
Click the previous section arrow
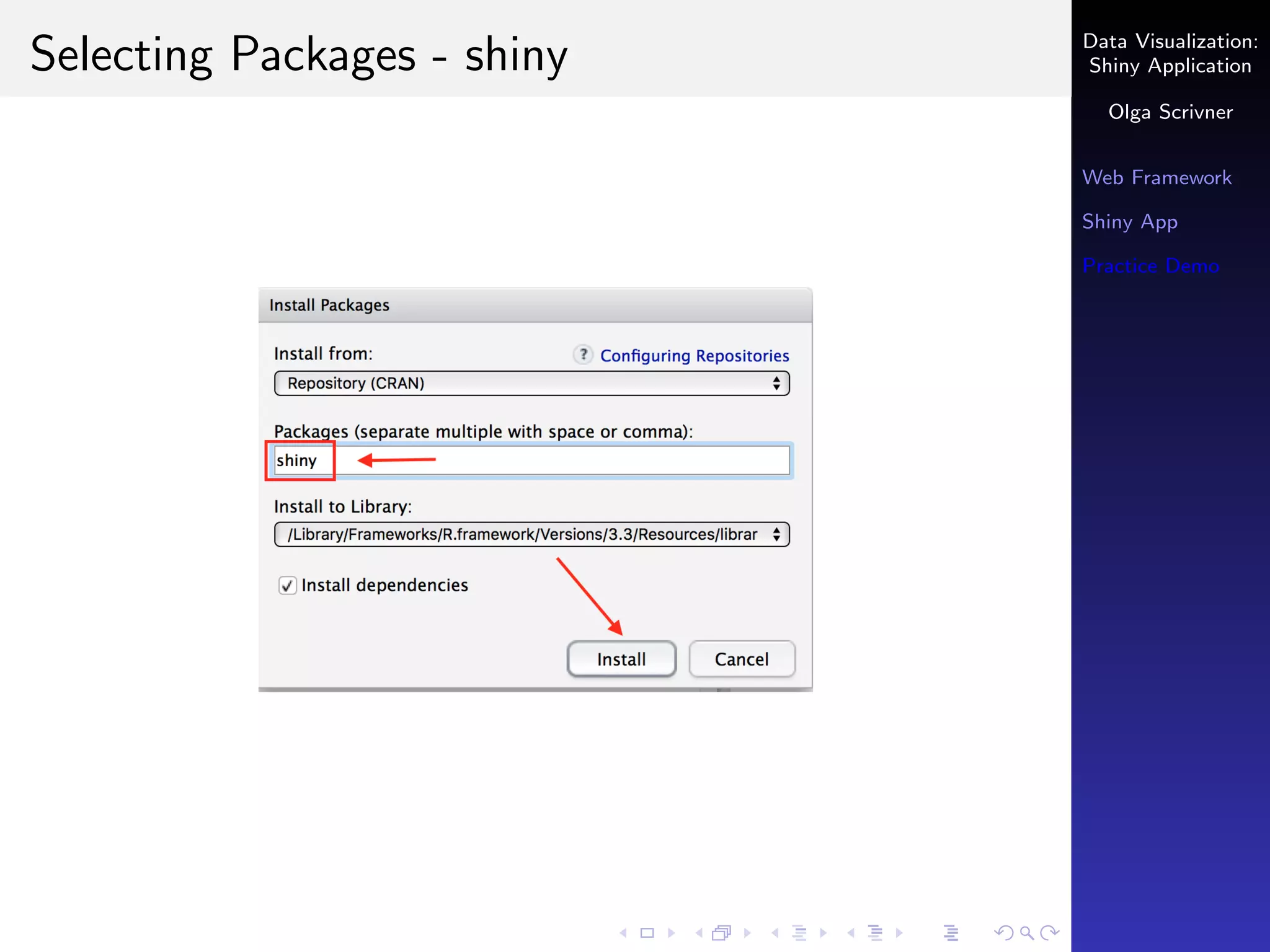click(851, 933)
